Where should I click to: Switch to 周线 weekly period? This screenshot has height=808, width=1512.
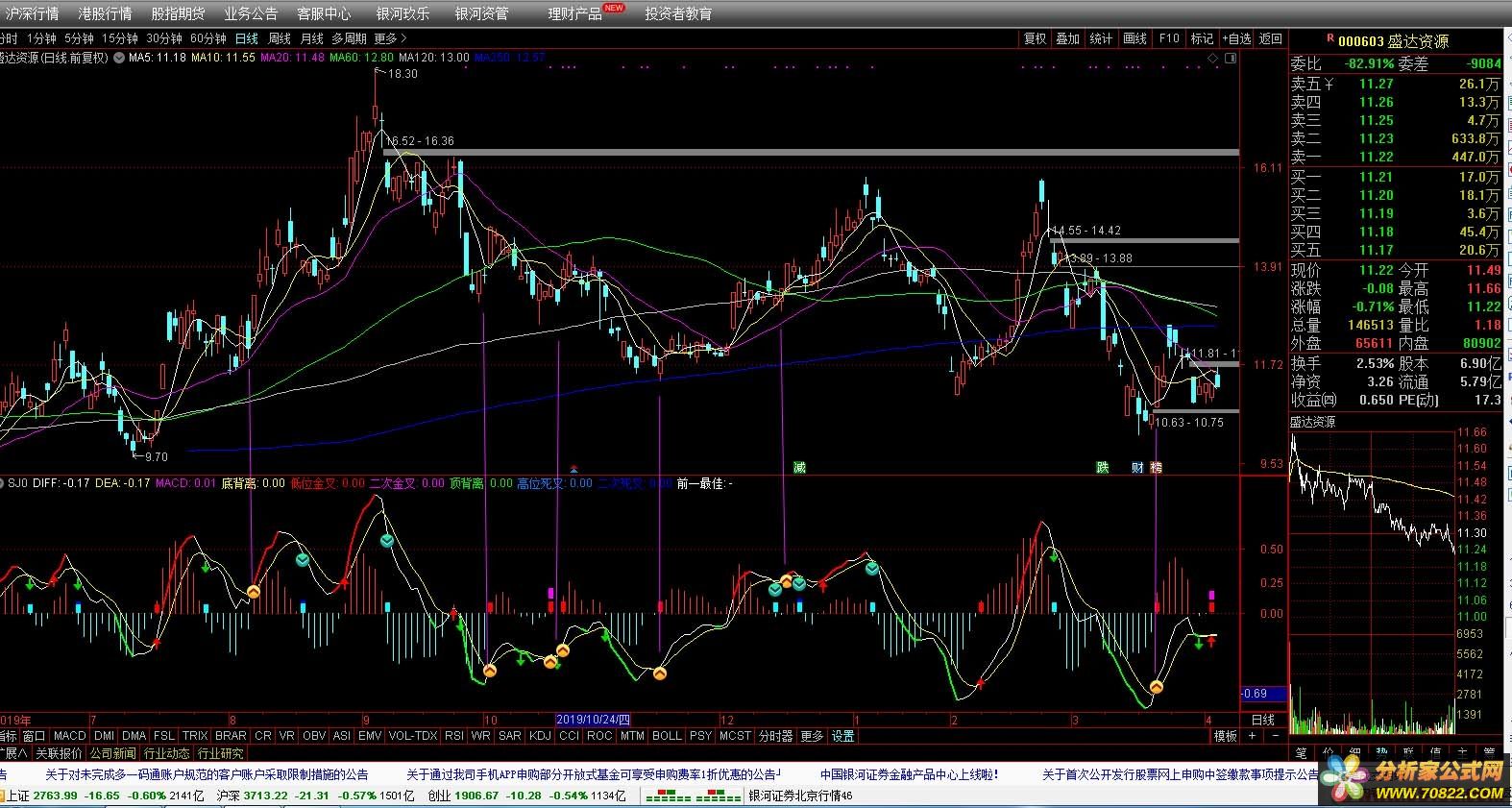pos(279,38)
